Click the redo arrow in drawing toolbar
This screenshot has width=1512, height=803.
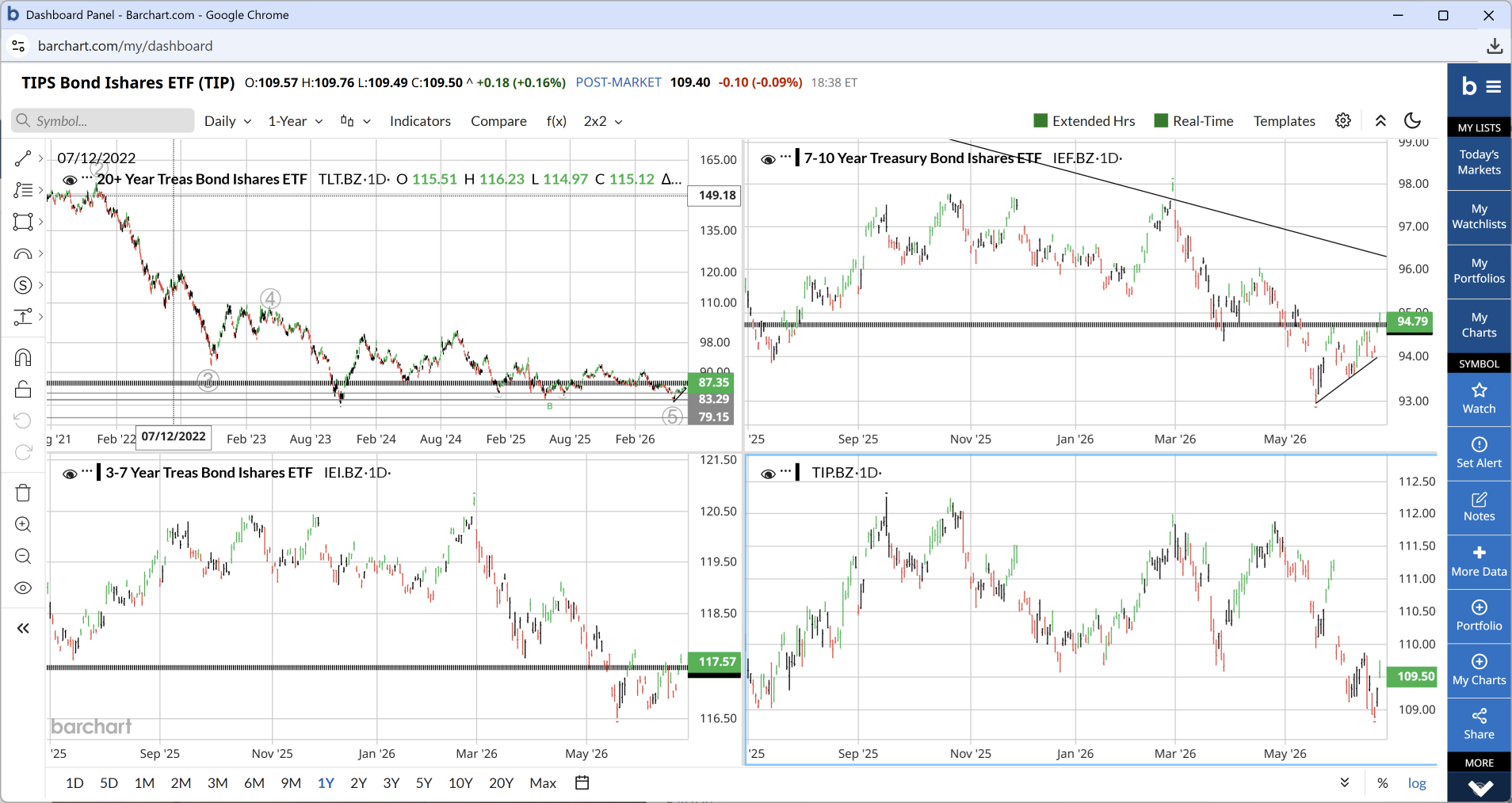point(22,453)
